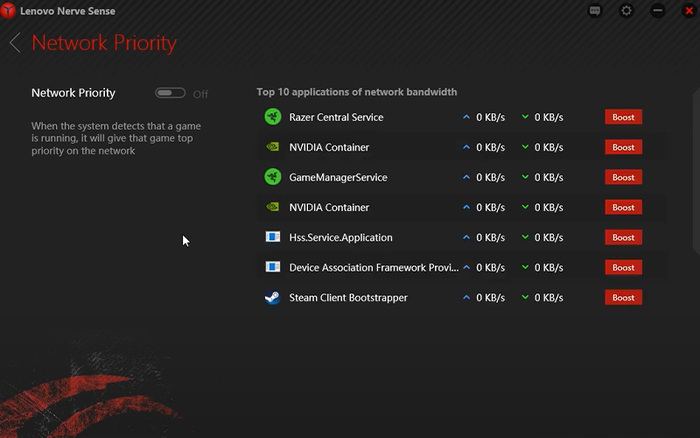Open the feedback chat icon in title bar

click(595, 10)
